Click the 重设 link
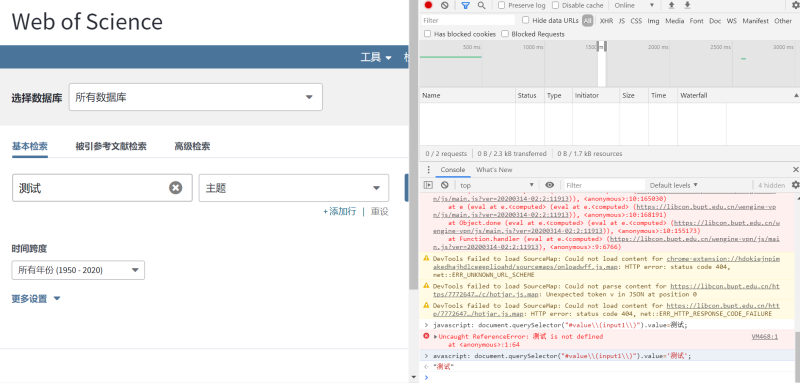This screenshot has height=383, width=800. [x=380, y=211]
